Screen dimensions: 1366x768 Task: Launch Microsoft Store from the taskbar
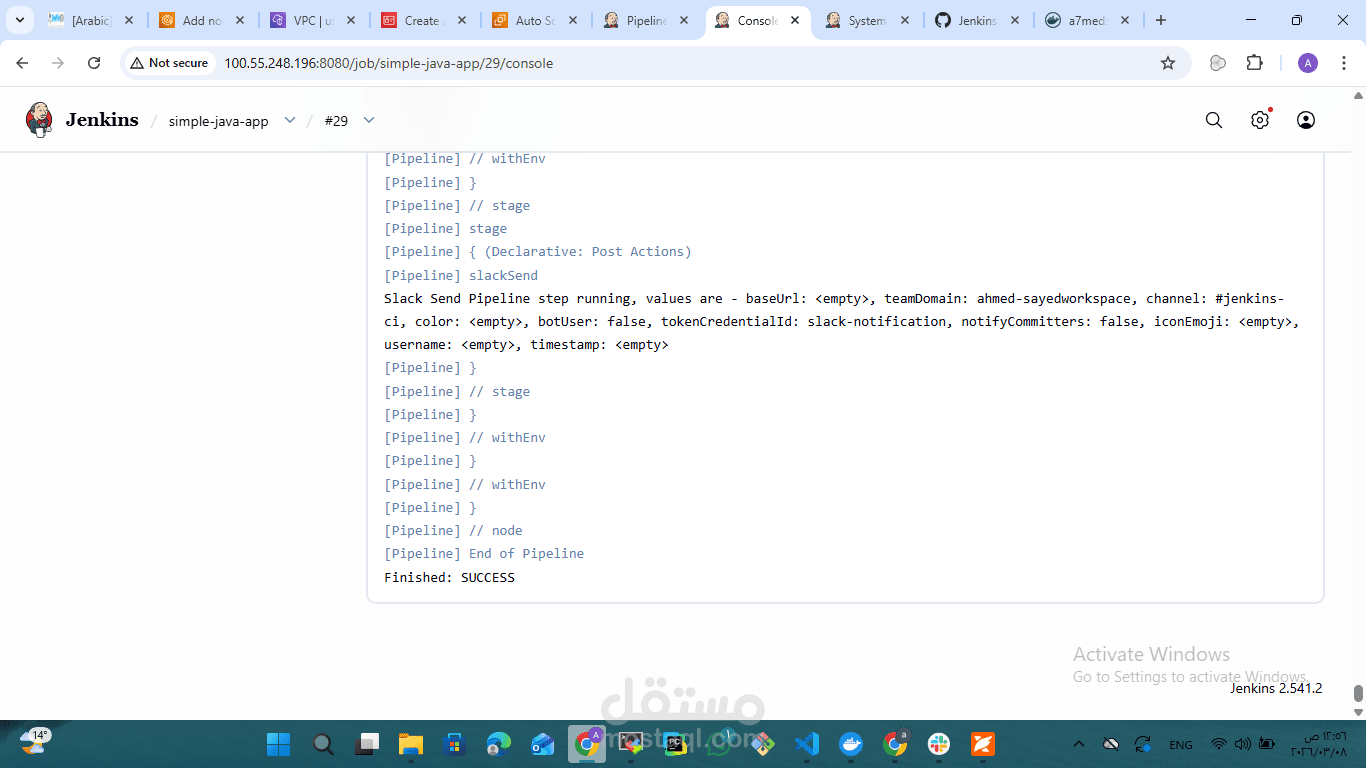point(455,744)
